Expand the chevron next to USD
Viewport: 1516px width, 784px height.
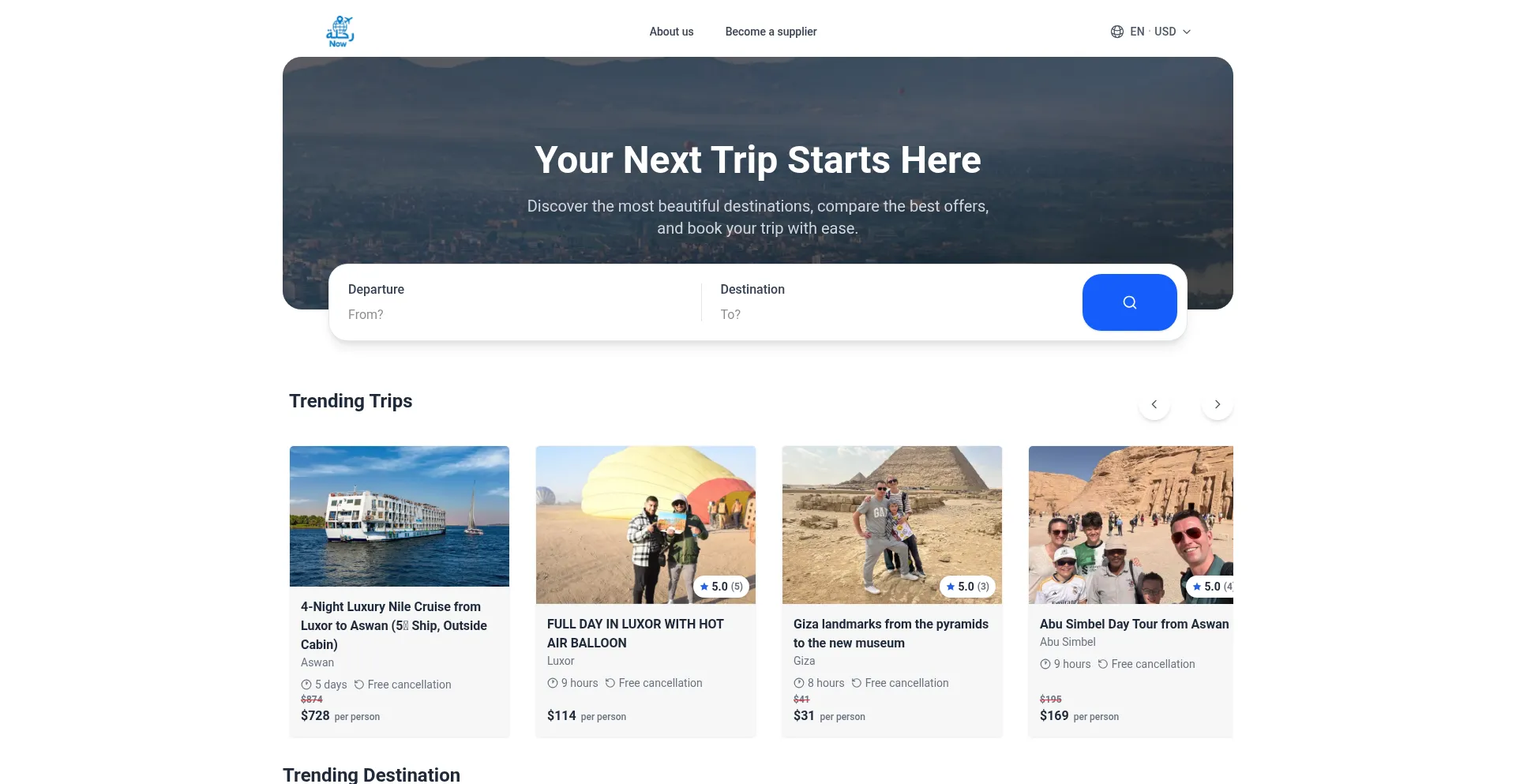point(1186,32)
